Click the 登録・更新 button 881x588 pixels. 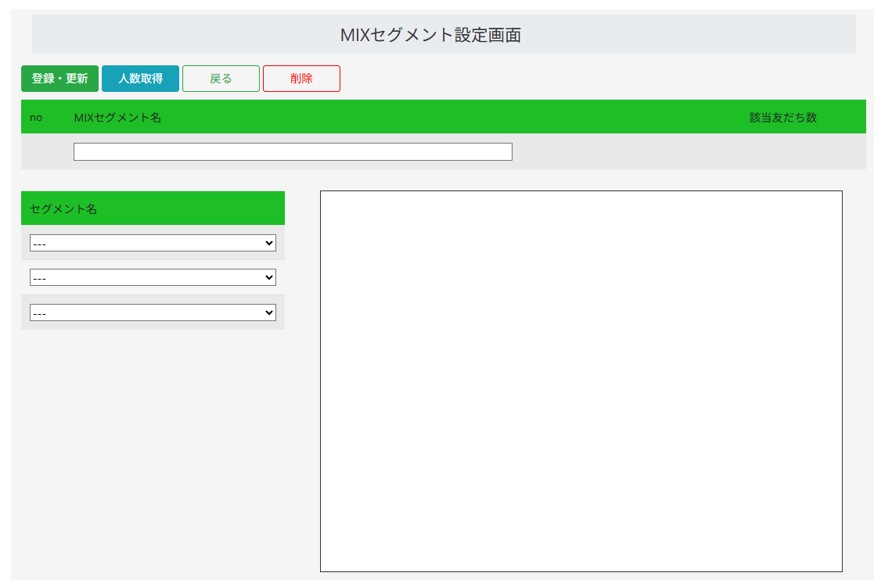(x=60, y=79)
